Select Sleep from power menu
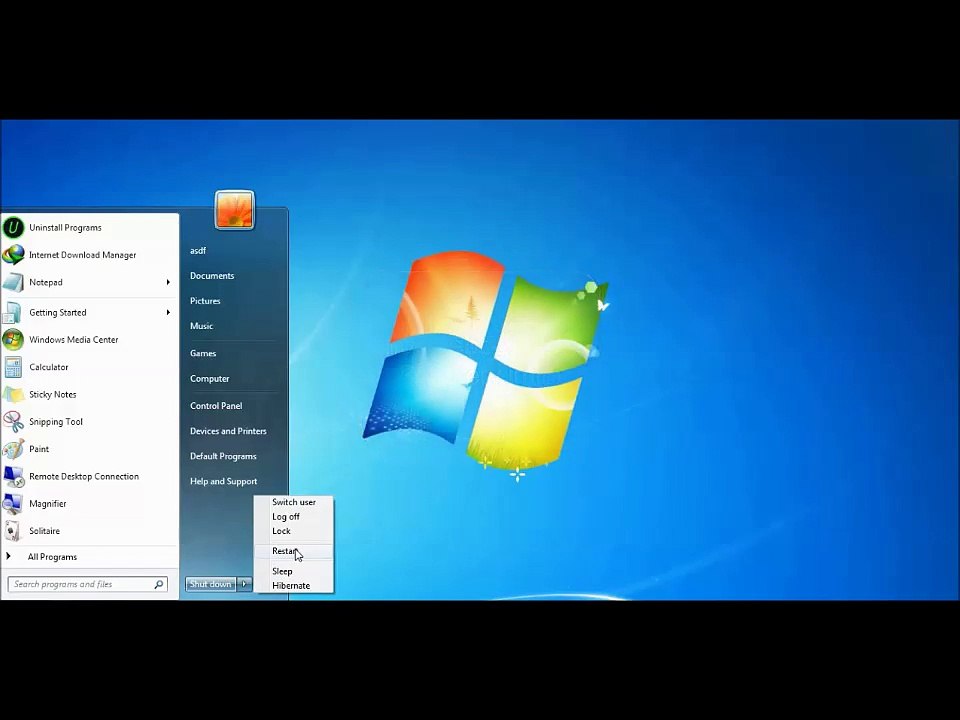The image size is (960, 720). [x=294, y=571]
